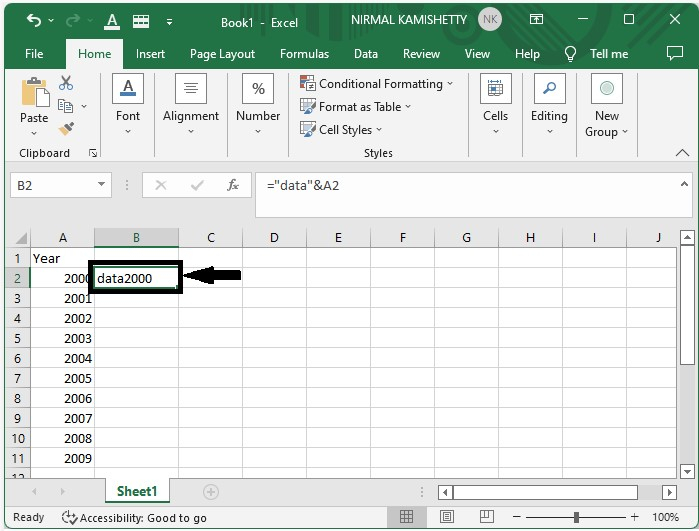Add a new sheet with plus icon
The width and height of the screenshot is (699, 531).
(211, 492)
